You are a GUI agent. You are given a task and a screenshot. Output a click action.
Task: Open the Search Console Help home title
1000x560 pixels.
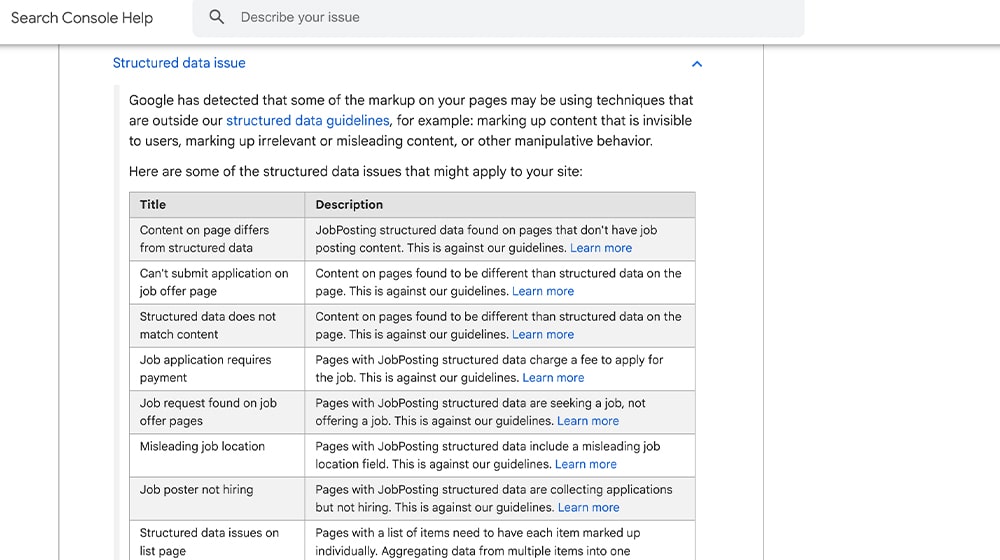[82, 18]
